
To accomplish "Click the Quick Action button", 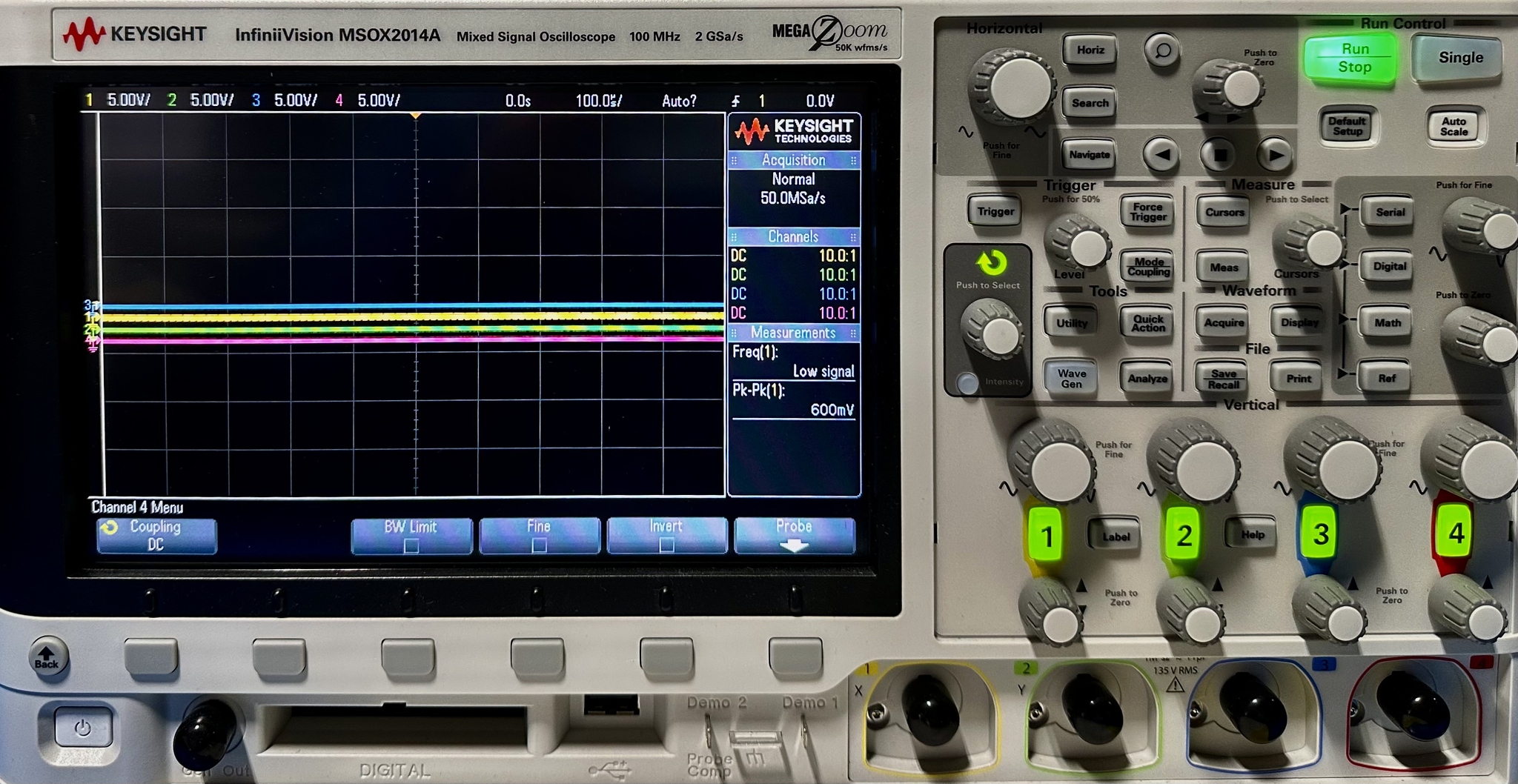I will click(x=1147, y=323).
